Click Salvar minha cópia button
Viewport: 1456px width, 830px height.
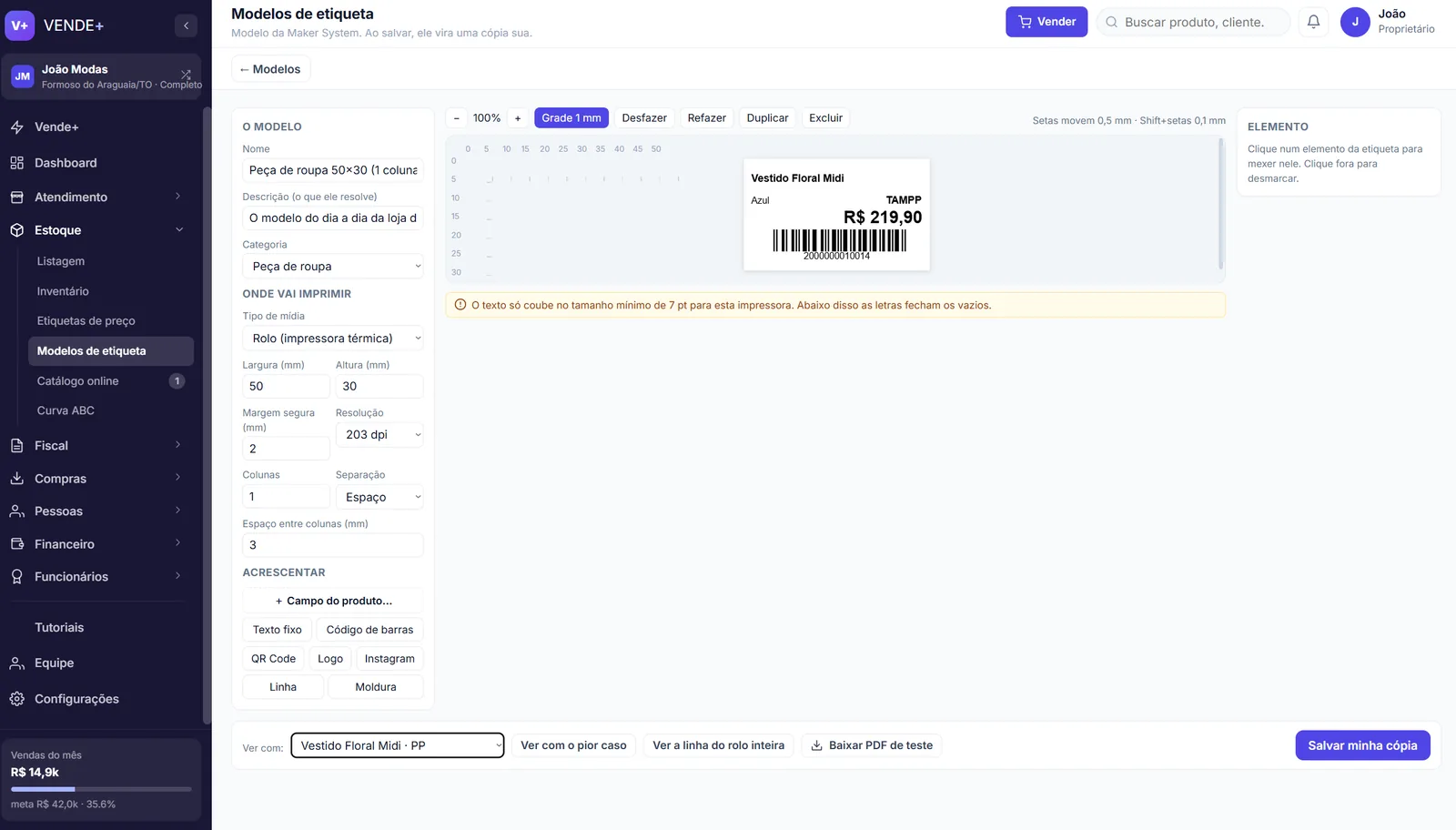coord(1362,745)
